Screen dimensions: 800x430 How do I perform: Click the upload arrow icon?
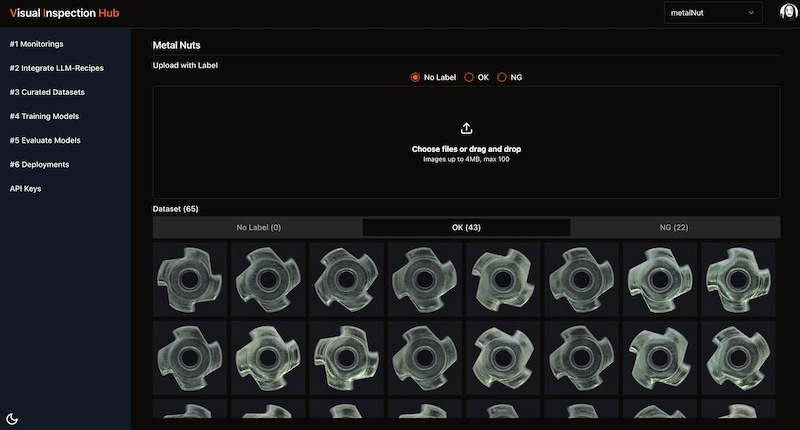pos(466,129)
